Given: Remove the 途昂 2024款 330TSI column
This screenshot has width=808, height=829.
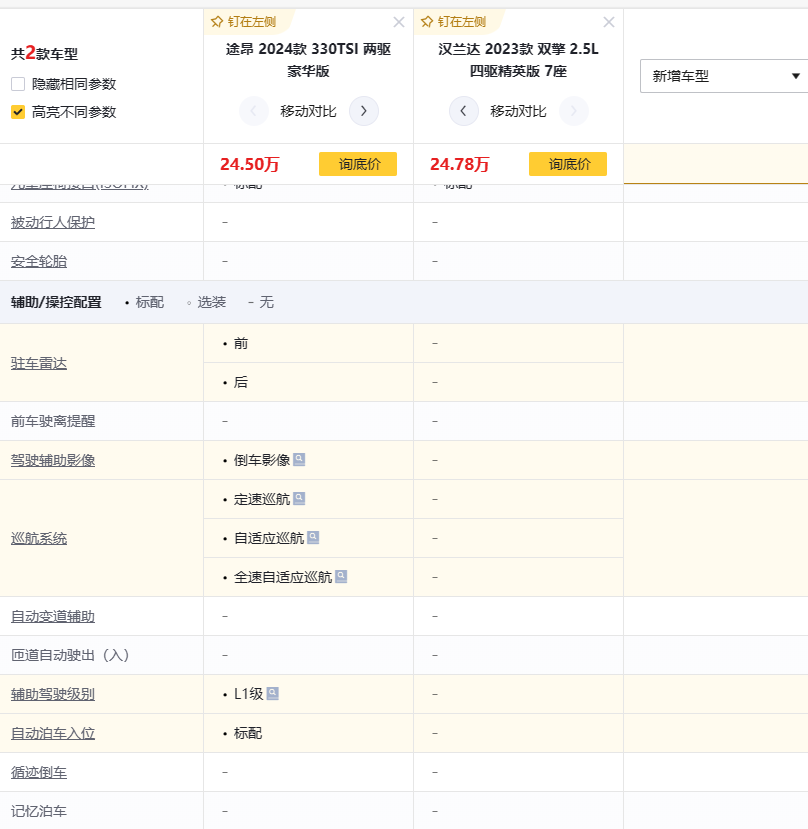Looking at the screenshot, I should pos(399,22).
